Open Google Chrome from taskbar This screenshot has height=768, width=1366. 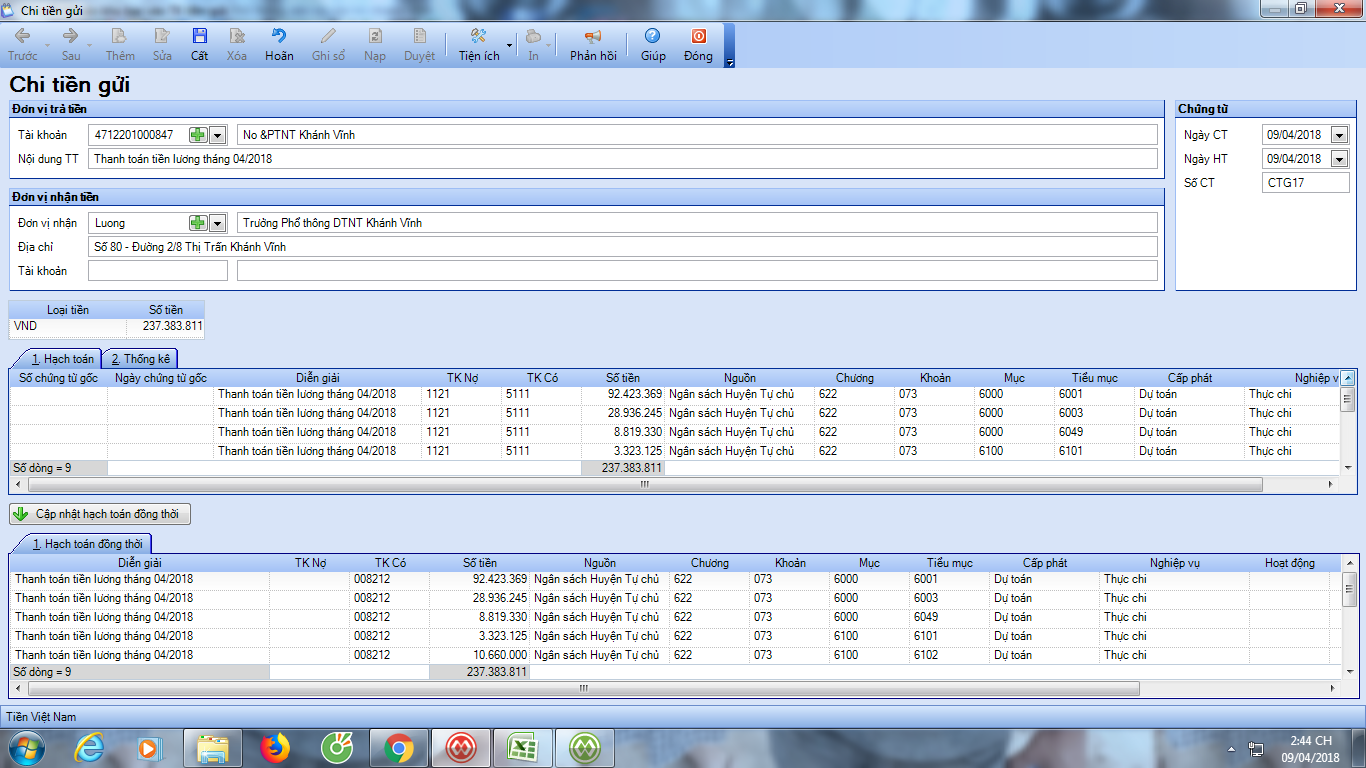(398, 747)
